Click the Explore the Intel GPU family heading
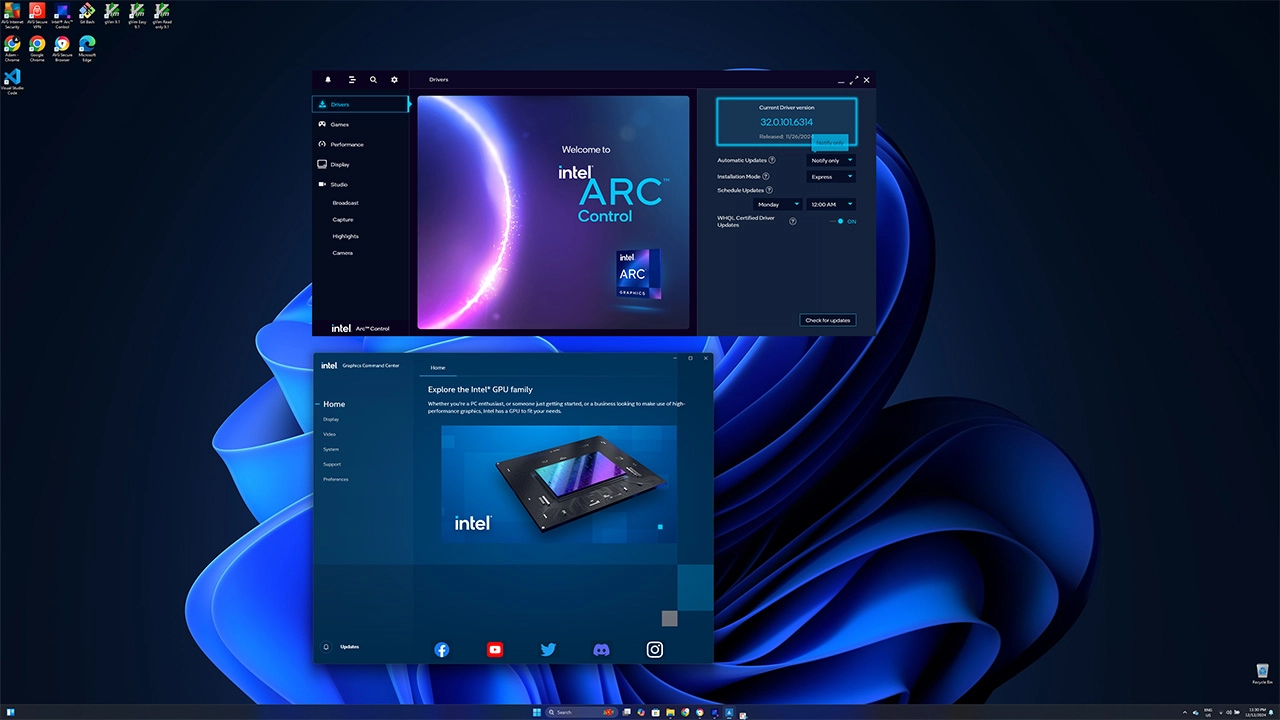Viewport: 1280px width, 720px height. click(480, 389)
